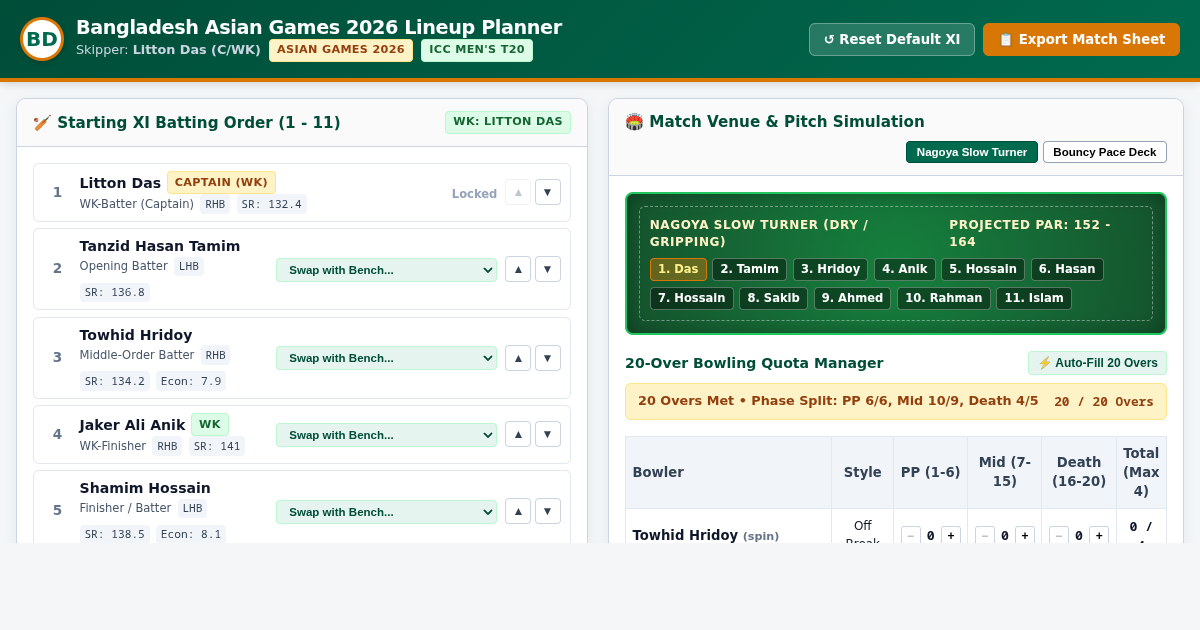The width and height of the screenshot is (1200, 630).
Task: Select the '6. Hasan' pitch chip
Action: 1067,269
